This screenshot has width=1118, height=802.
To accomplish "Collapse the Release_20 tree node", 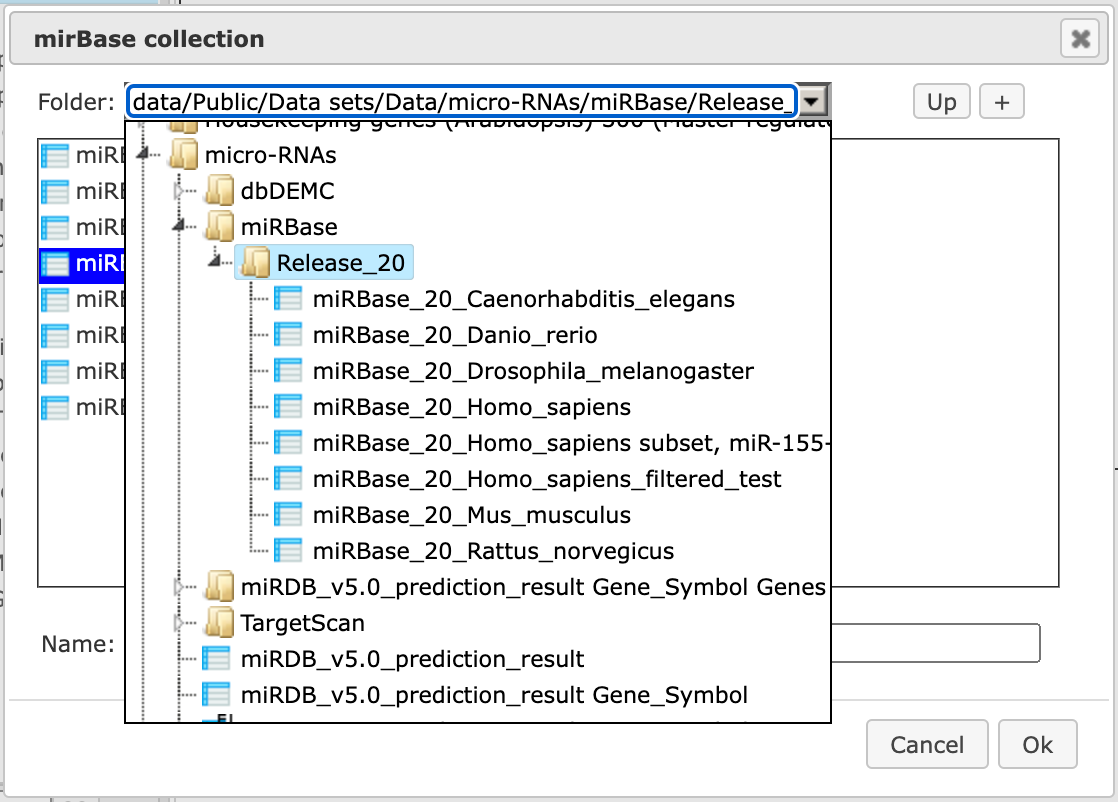I will pyautogui.click(x=216, y=262).
